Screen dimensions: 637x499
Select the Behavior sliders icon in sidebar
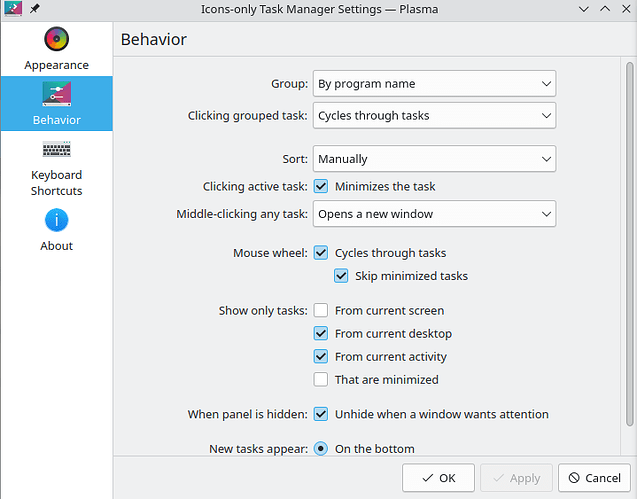point(56,94)
